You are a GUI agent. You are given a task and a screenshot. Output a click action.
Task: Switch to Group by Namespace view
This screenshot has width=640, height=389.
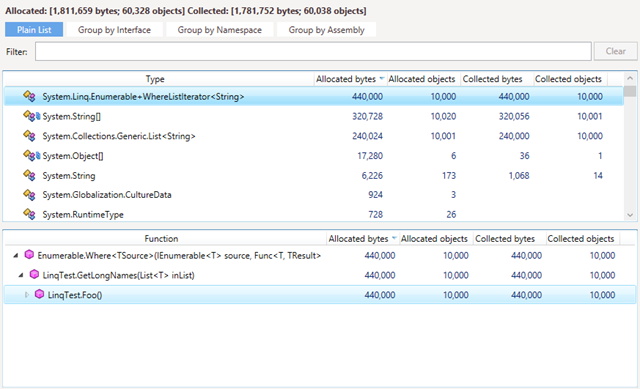[x=220, y=30]
